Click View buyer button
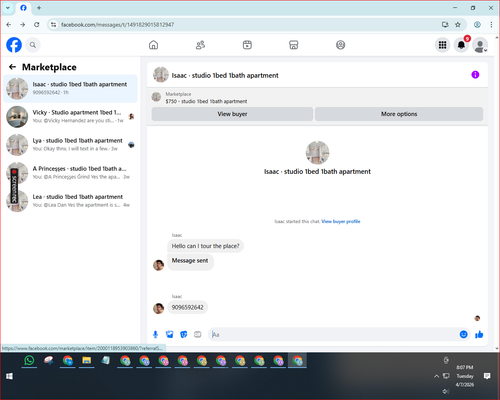500x400 pixels. pyautogui.click(x=232, y=114)
